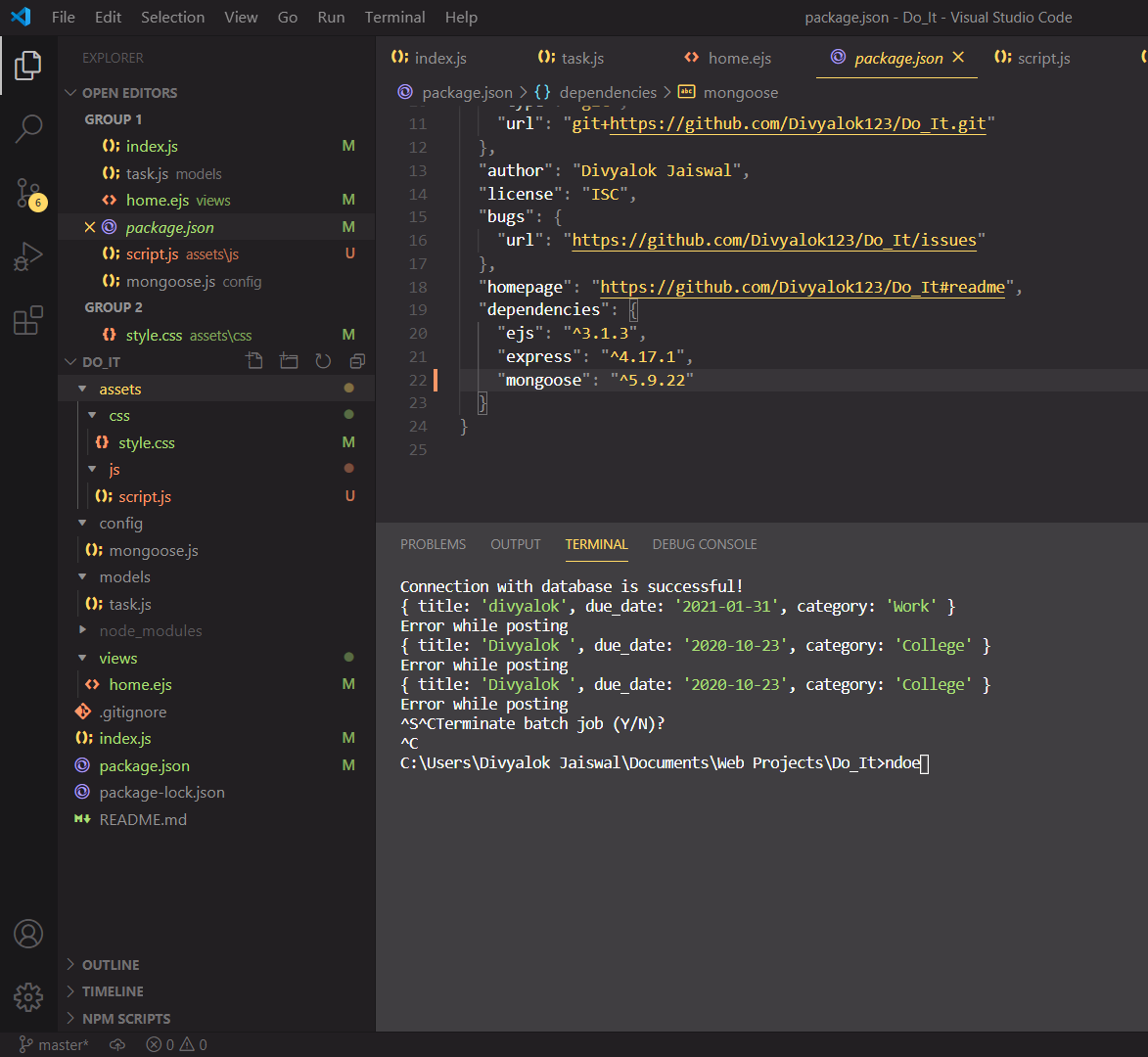Open the Run and Debug view
The width and height of the screenshot is (1148, 1057).
click(27, 257)
